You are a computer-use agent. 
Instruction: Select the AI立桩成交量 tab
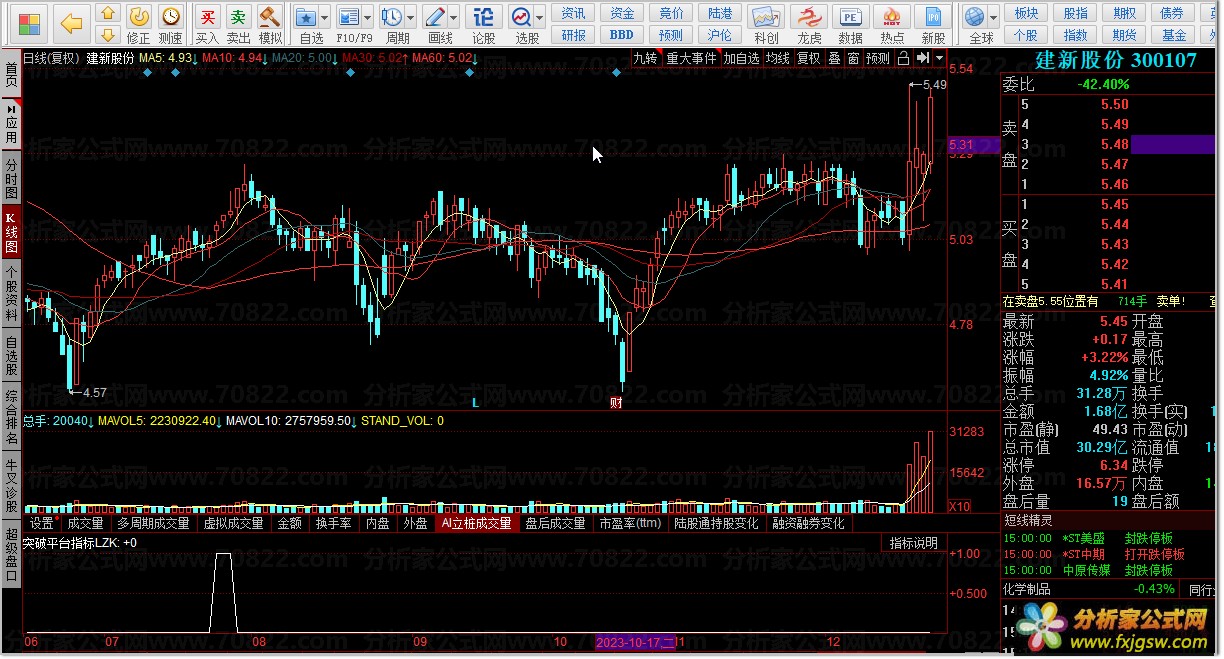point(476,523)
